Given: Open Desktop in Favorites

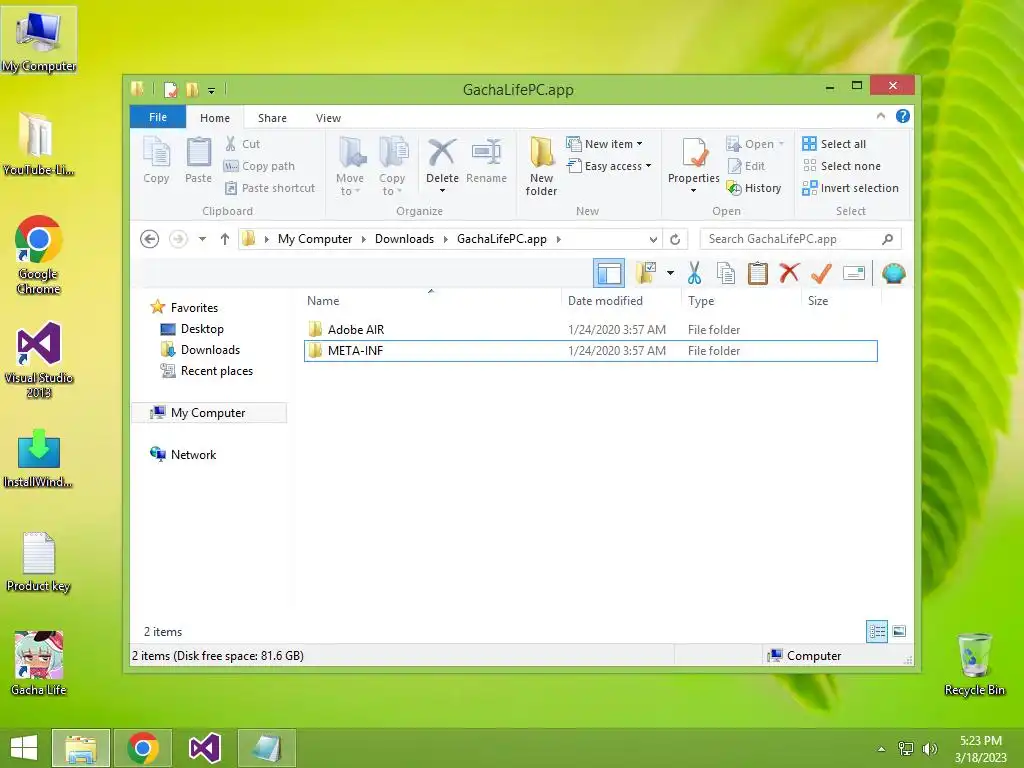Looking at the screenshot, I should 192,329.
